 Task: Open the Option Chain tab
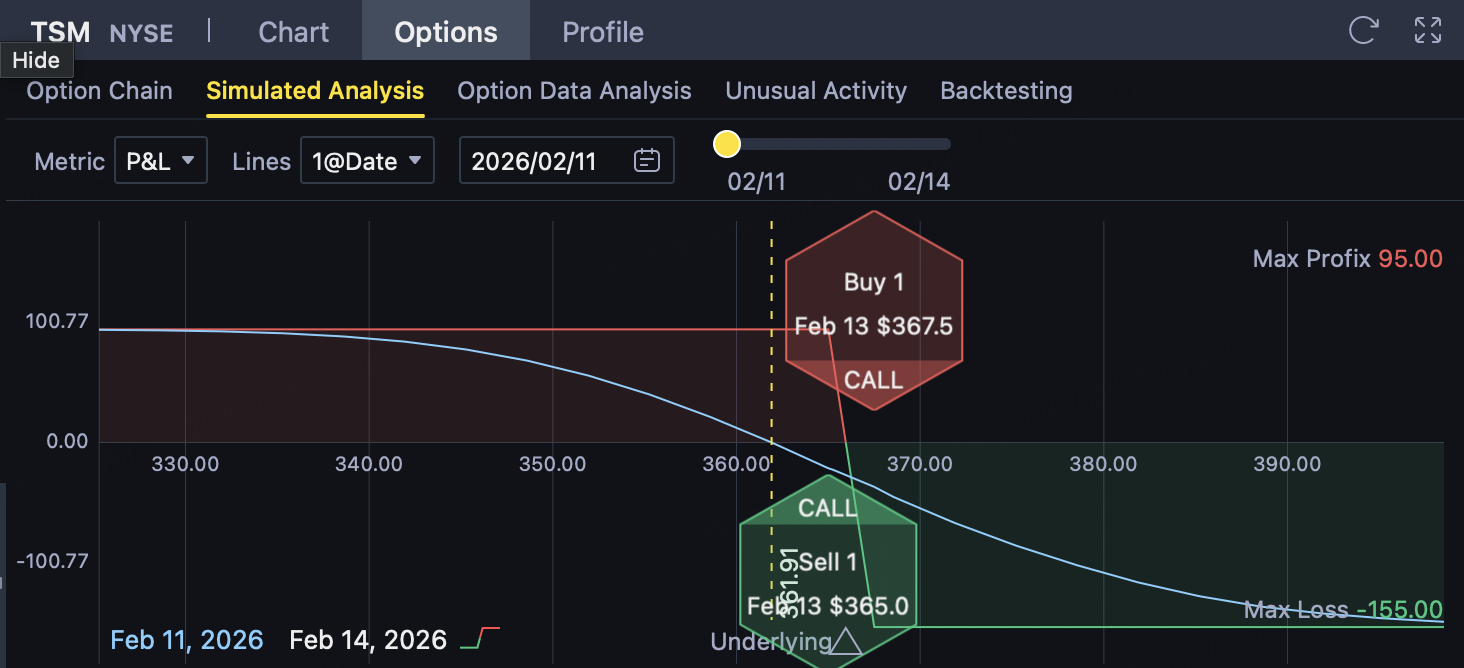(99, 91)
